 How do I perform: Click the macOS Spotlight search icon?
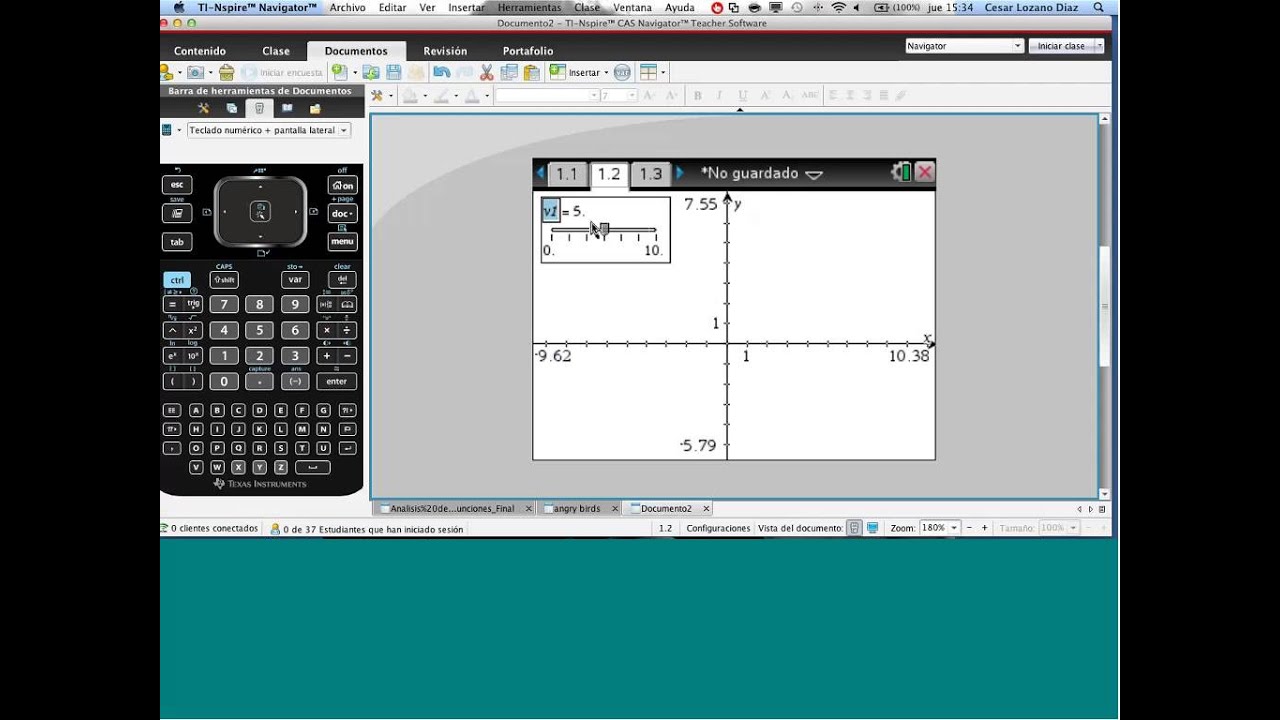1099,7
